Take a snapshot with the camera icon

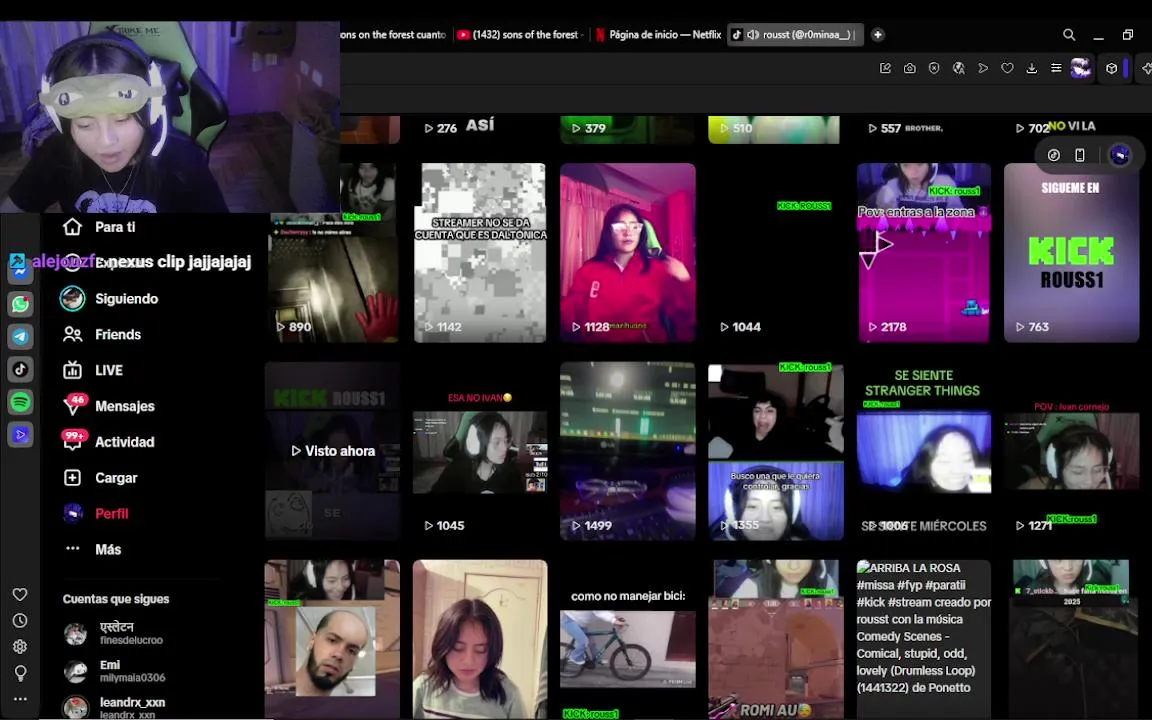click(x=910, y=68)
